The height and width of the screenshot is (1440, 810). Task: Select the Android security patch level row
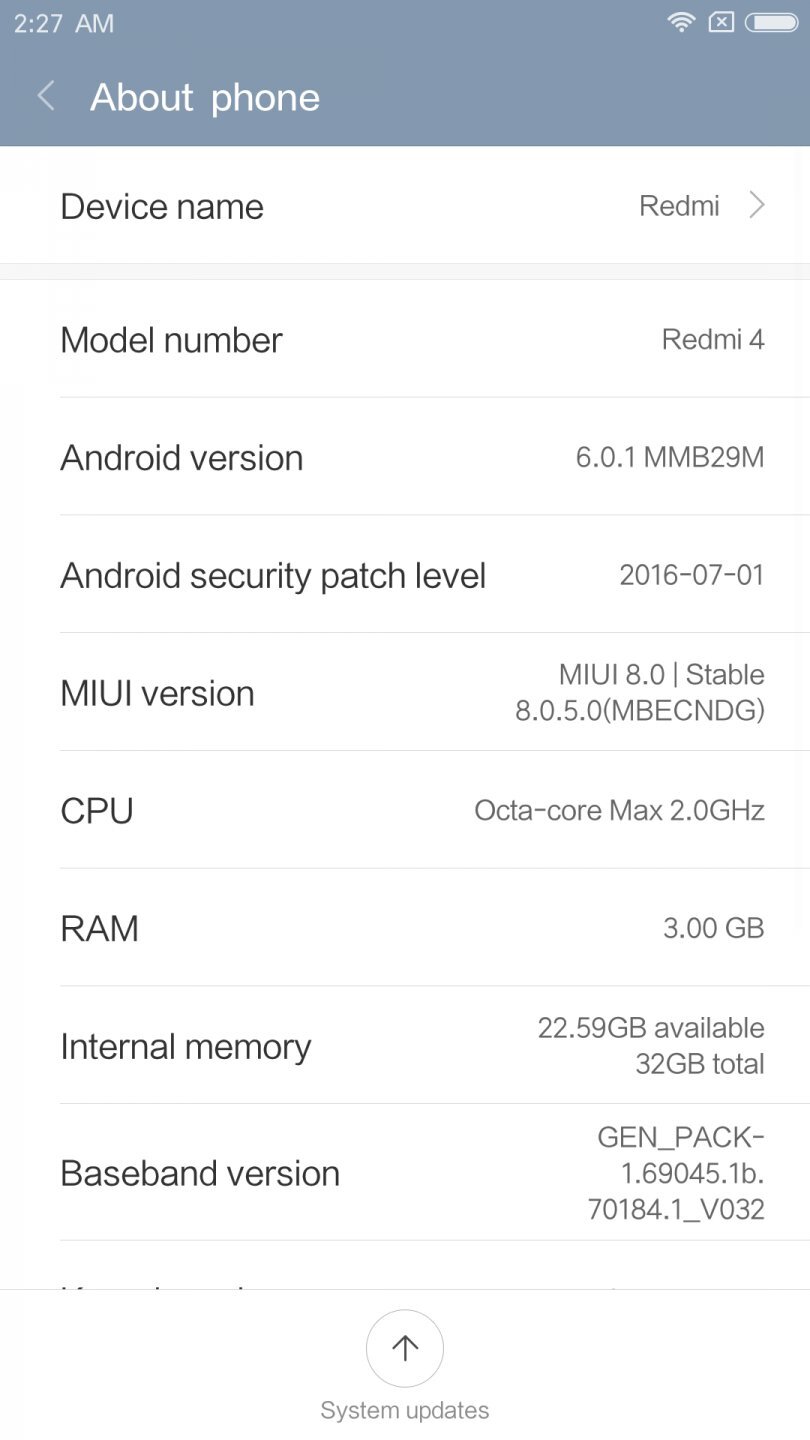(x=405, y=575)
